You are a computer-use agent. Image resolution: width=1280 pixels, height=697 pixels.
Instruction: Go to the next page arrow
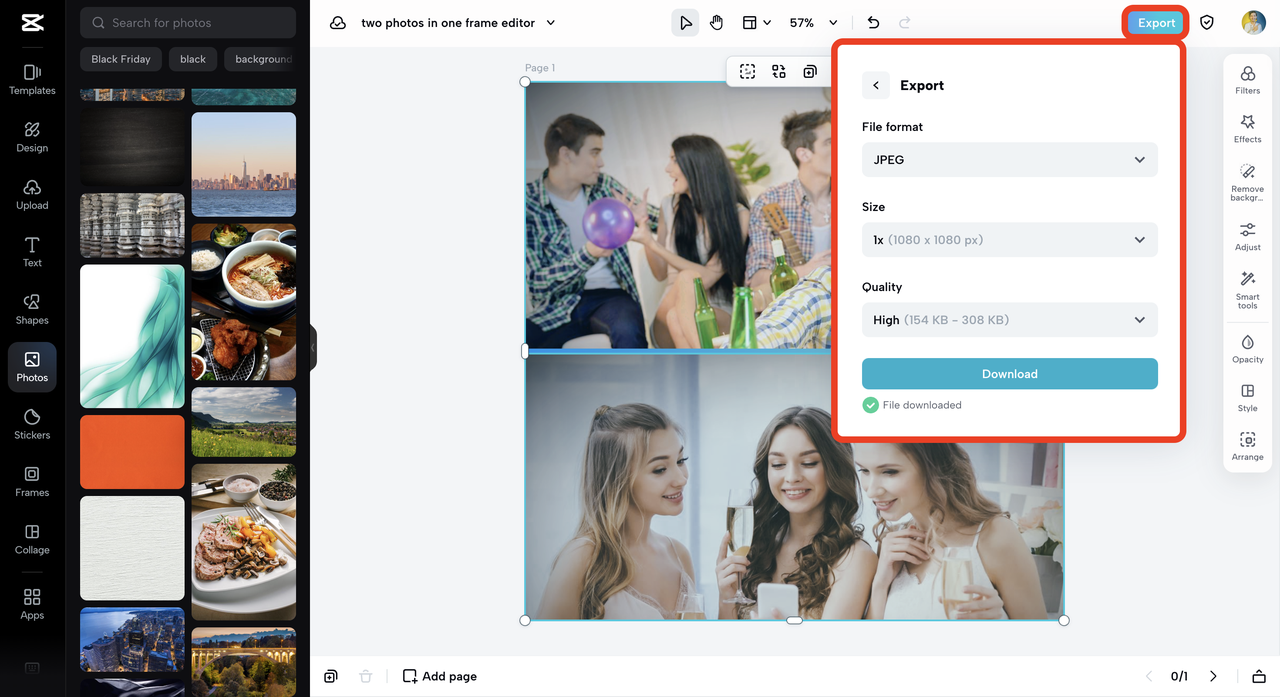point(1213,676)
